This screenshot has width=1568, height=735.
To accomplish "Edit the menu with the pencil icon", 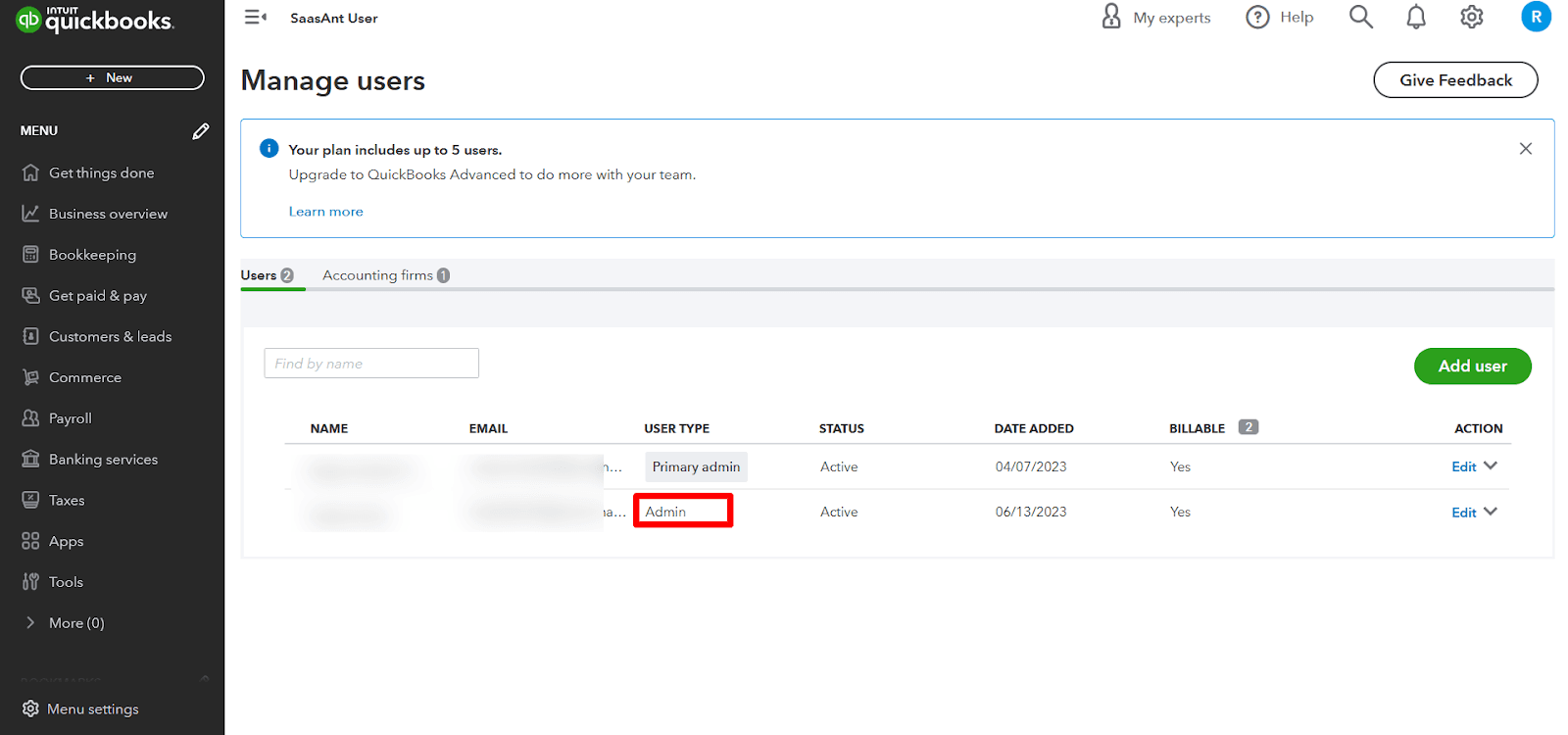I will pos(201,131).
